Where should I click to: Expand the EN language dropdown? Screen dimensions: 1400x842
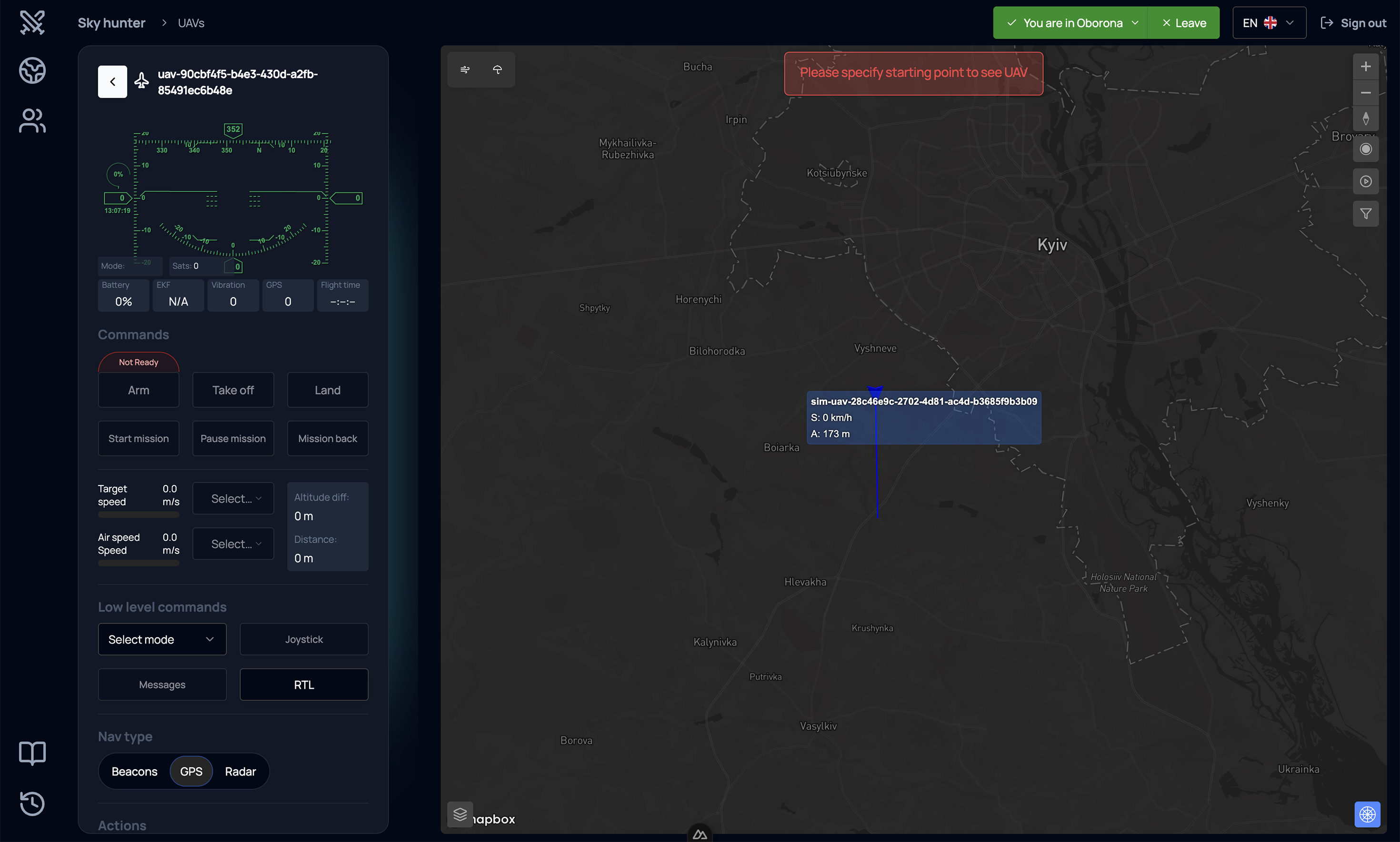pyautogui.click(x=1269, y=23)
